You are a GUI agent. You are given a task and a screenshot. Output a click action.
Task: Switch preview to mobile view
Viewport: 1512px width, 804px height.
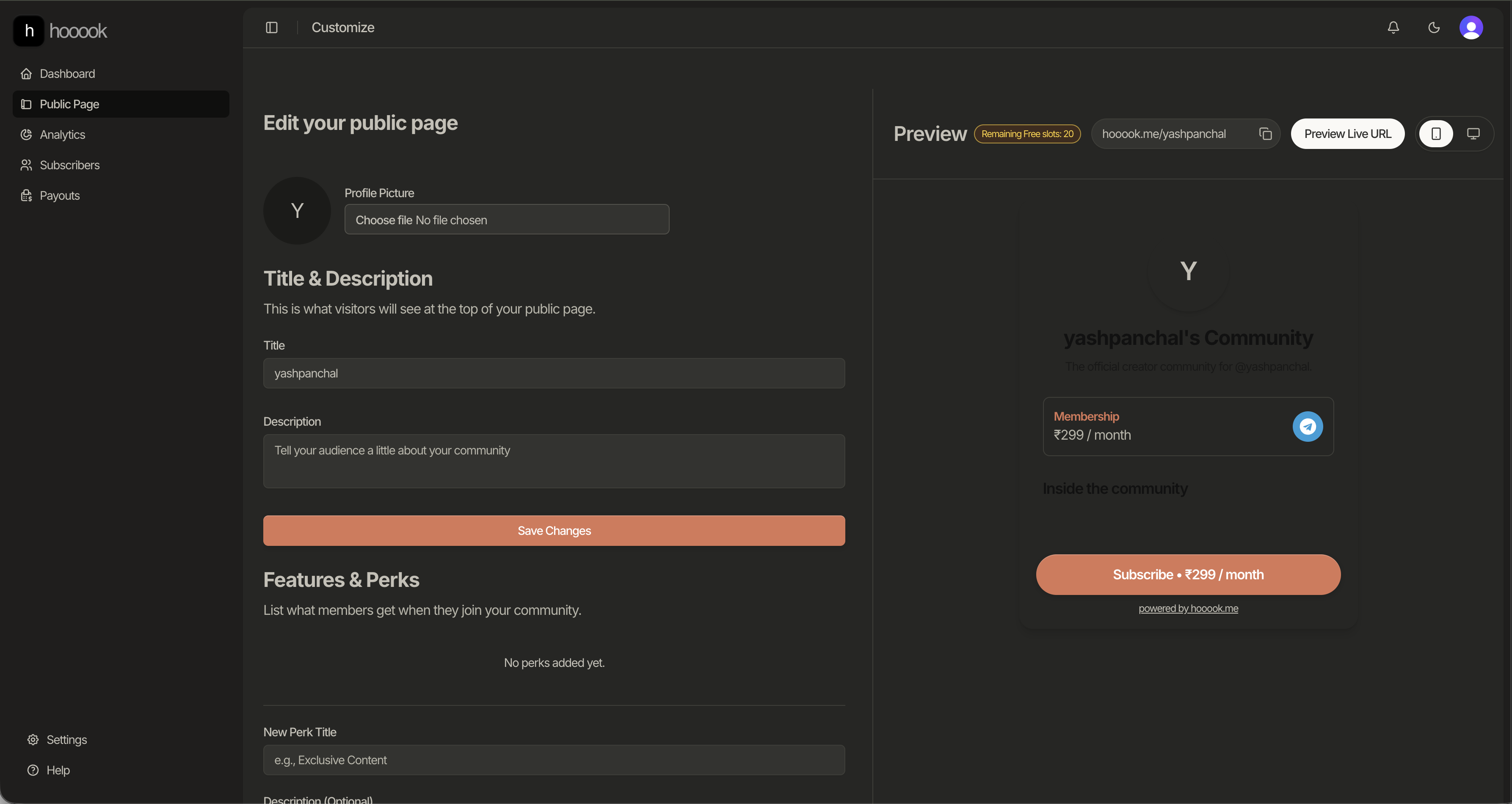point(1436,134)
